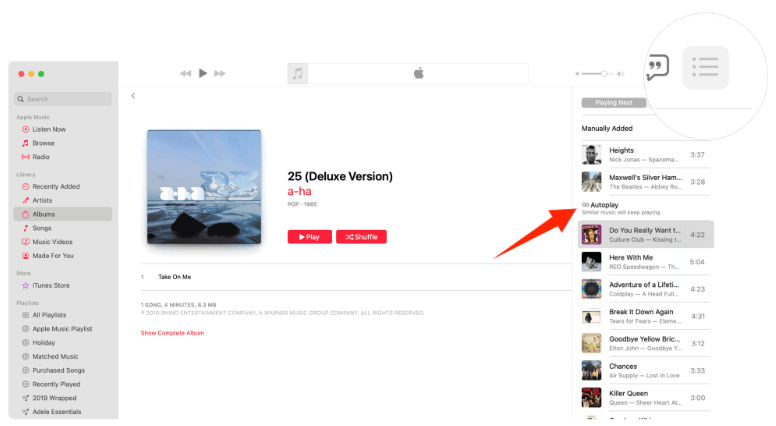The height and width of the screenshot is (426, 776).
Task: Select Adventure of a Lifetime in queue
Action: click(x=646, y=289)
